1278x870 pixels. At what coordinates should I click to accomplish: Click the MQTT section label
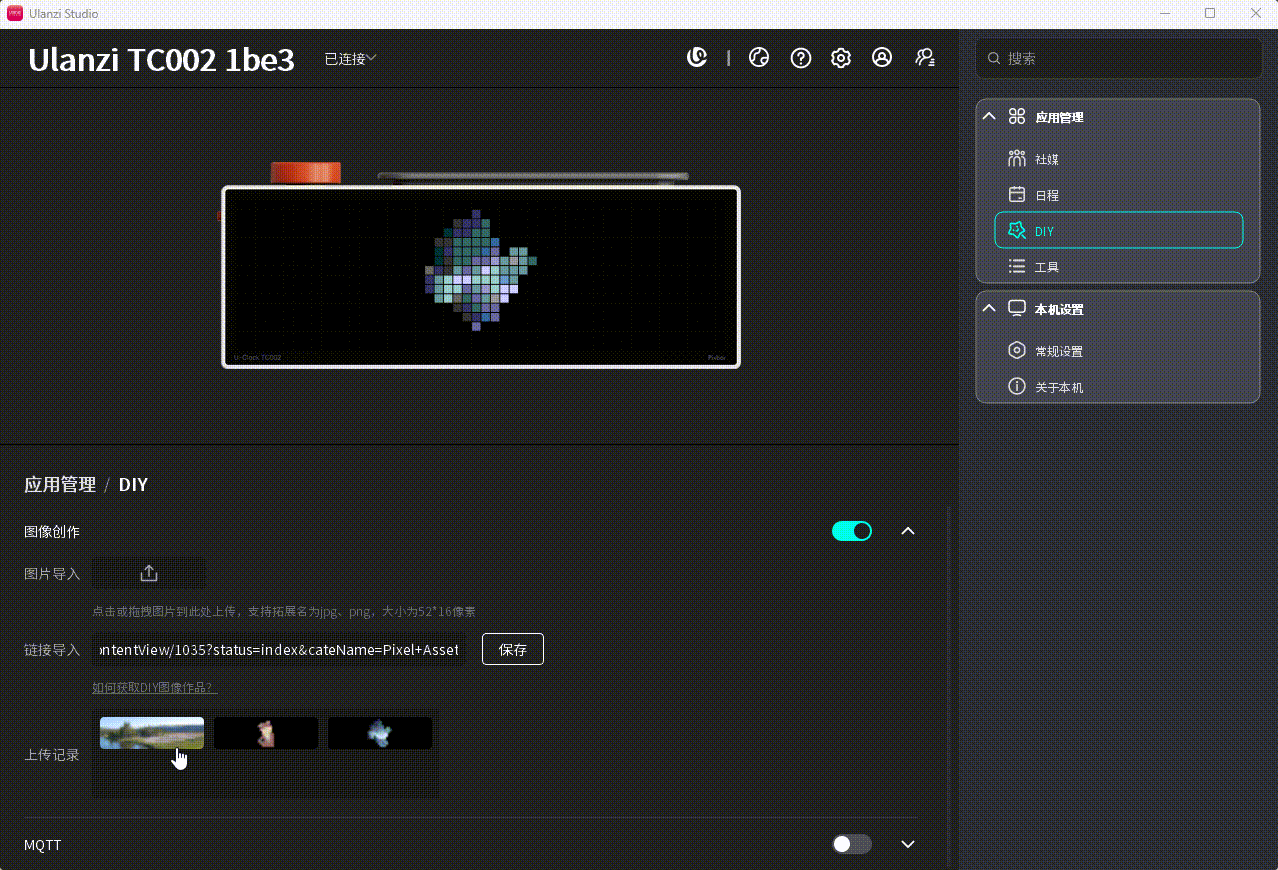(x=43, y=845)
